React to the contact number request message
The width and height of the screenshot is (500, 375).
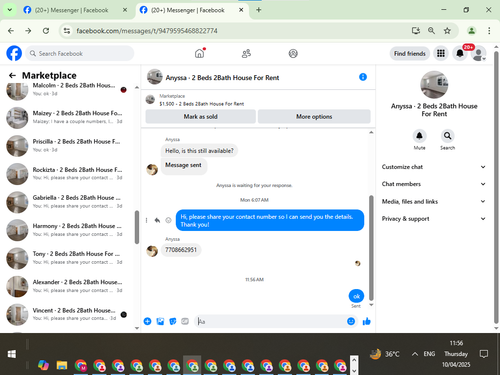click(x=168, y=220)
